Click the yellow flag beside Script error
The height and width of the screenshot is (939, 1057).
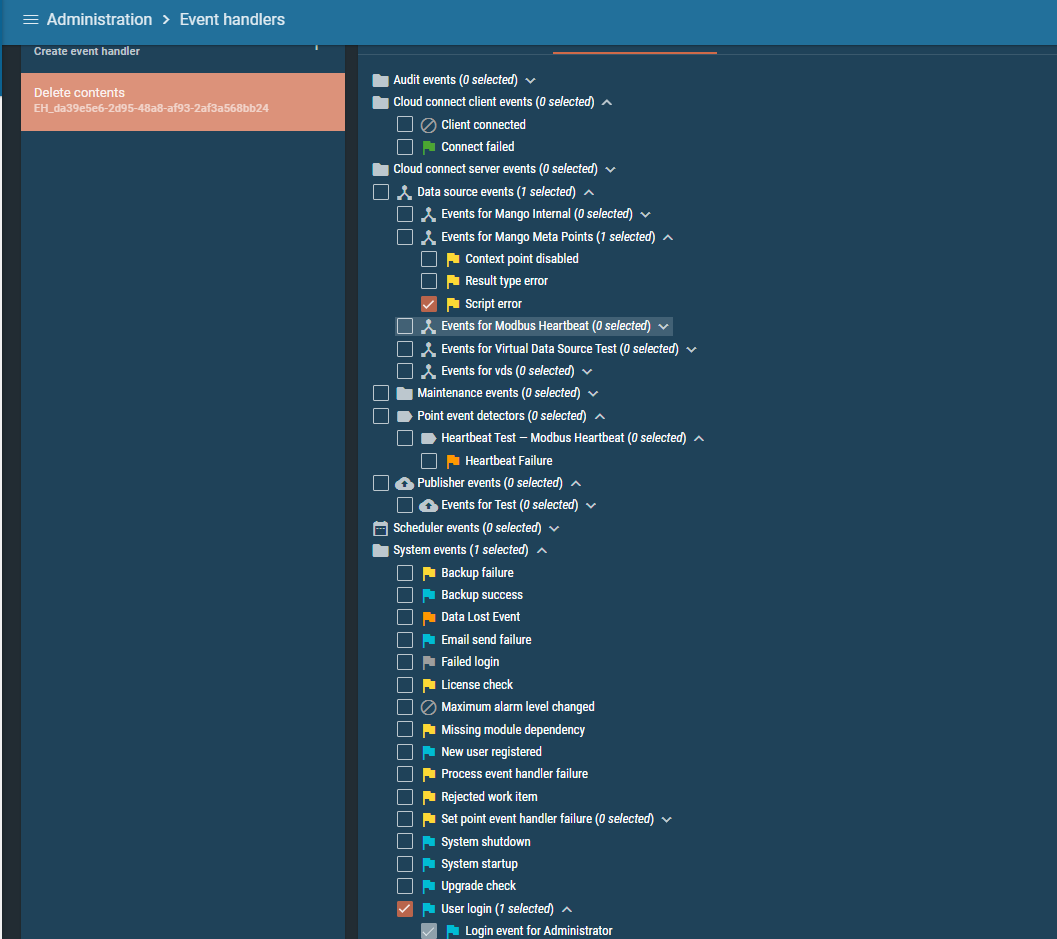453,304
